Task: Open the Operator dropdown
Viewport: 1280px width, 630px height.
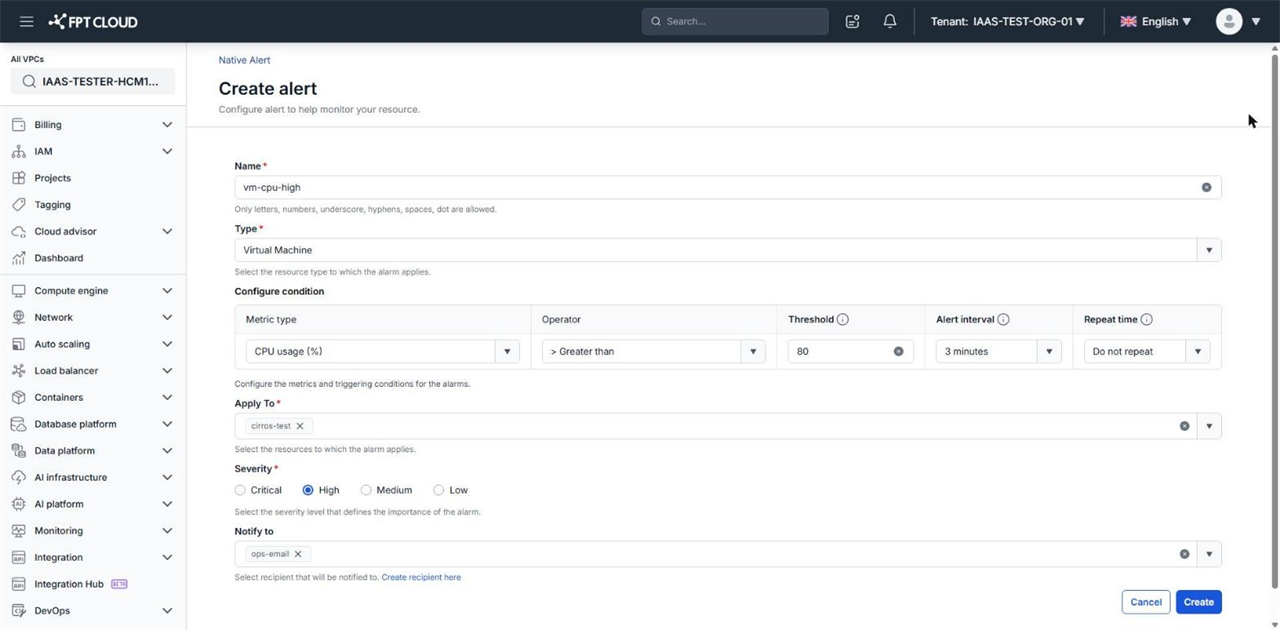Action: tap(753, 351)
